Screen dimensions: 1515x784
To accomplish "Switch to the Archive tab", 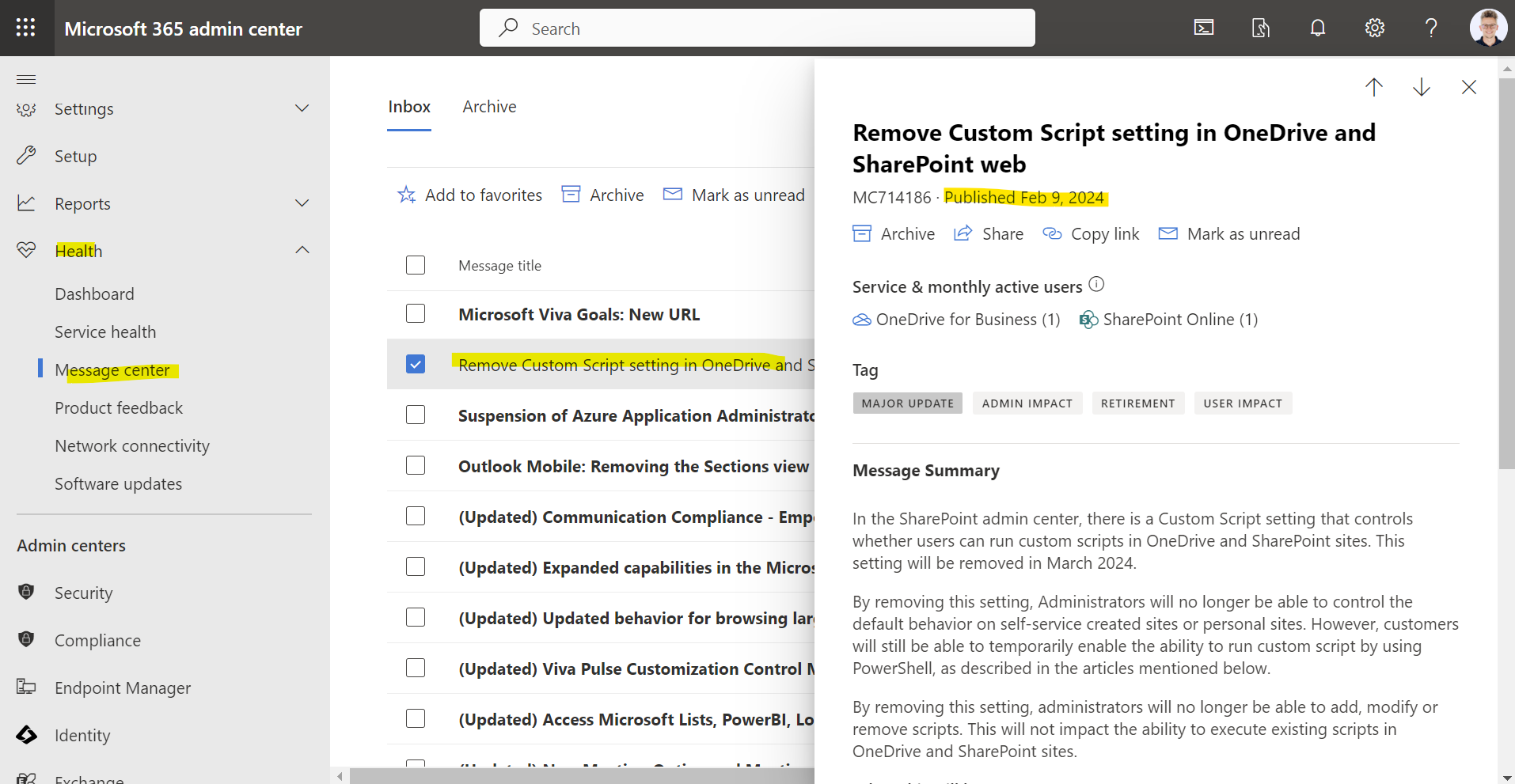I will pyautogui.click(x=489, y=107).
